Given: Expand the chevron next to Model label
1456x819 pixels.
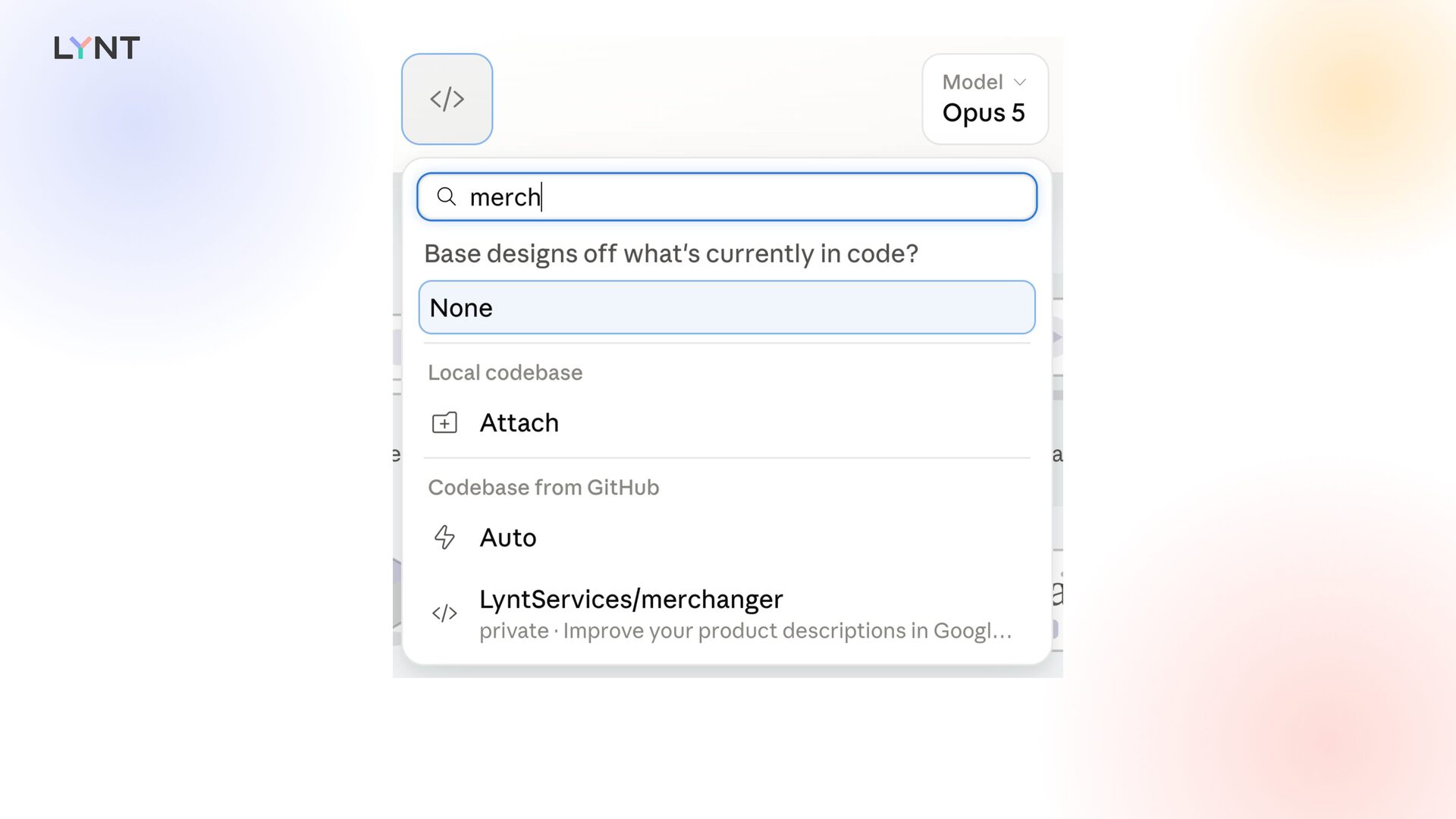Looking at the screenshot, I should pyautogui.click(x=1020, y=82).
